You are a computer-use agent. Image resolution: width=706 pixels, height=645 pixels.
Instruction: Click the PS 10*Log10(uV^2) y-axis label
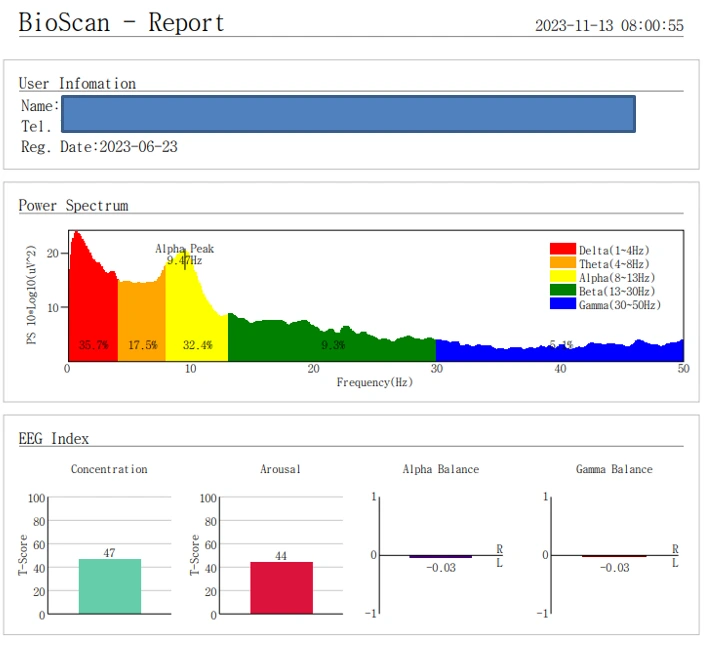click(x=31, y=295)
